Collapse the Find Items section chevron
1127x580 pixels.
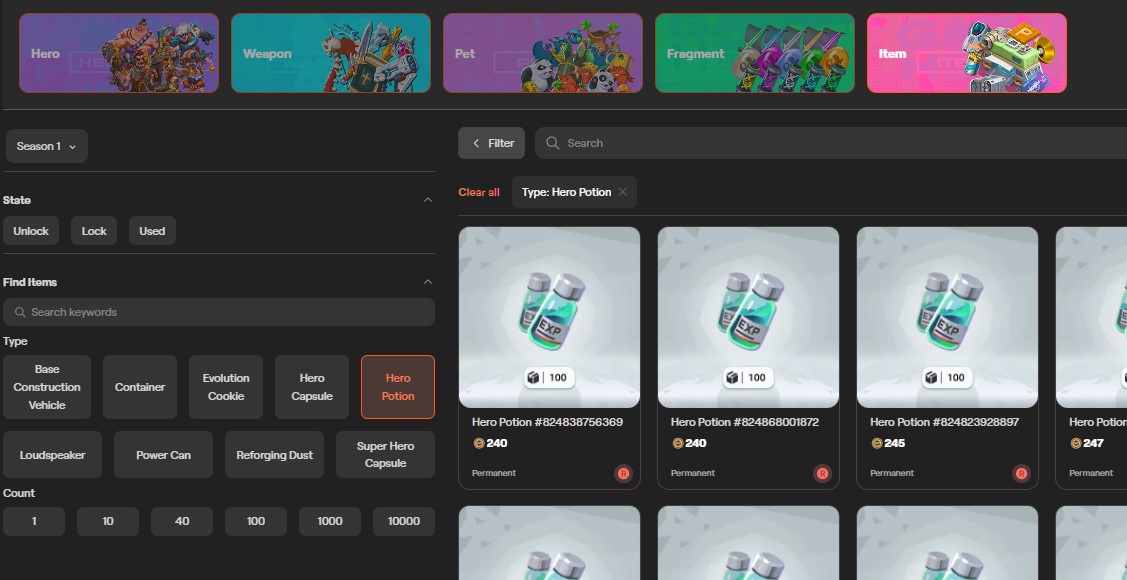428,282
